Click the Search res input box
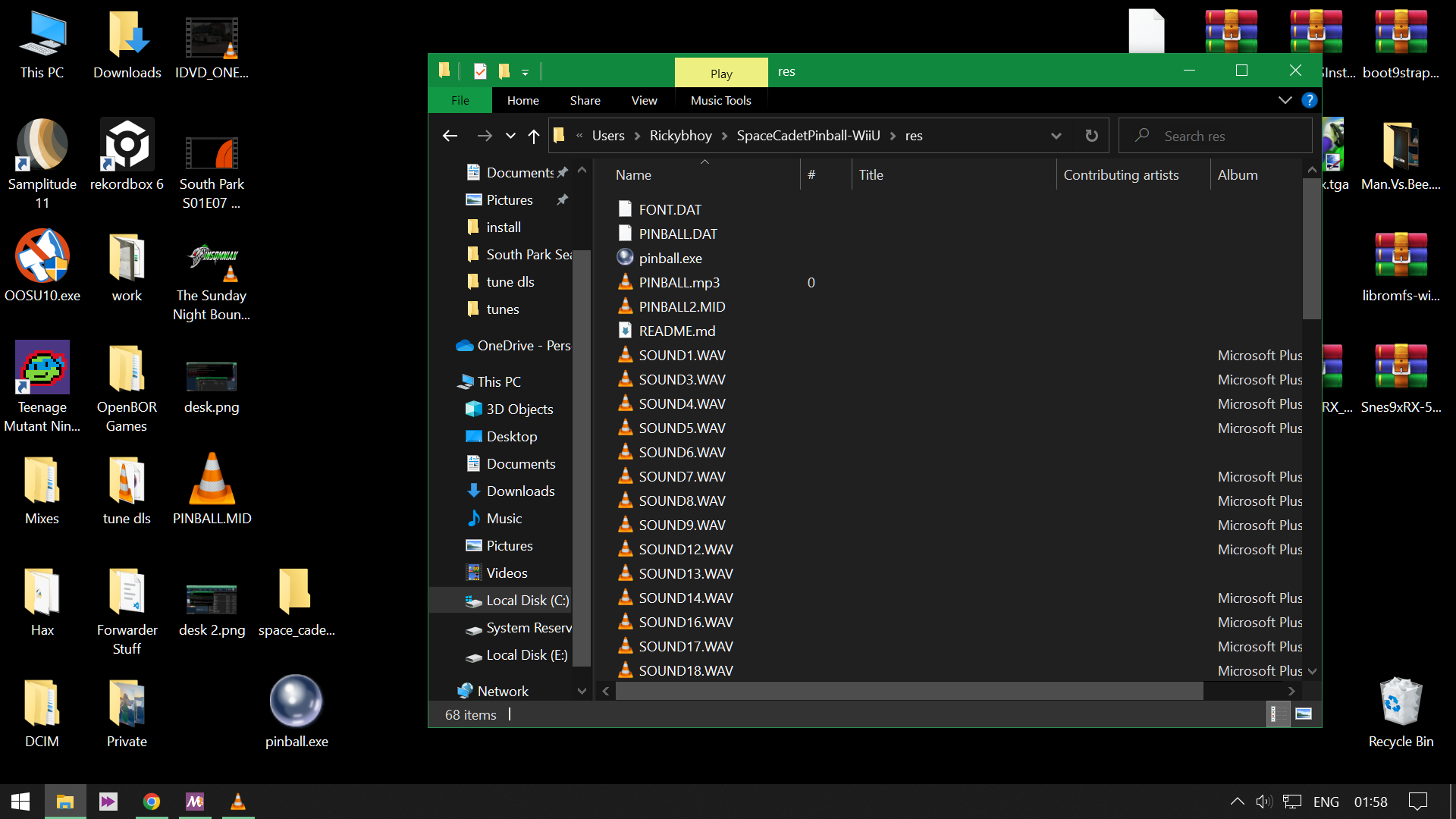The width and height of the screenshot is (1456, 819). pyautogui.click(x=1216, y=136)
